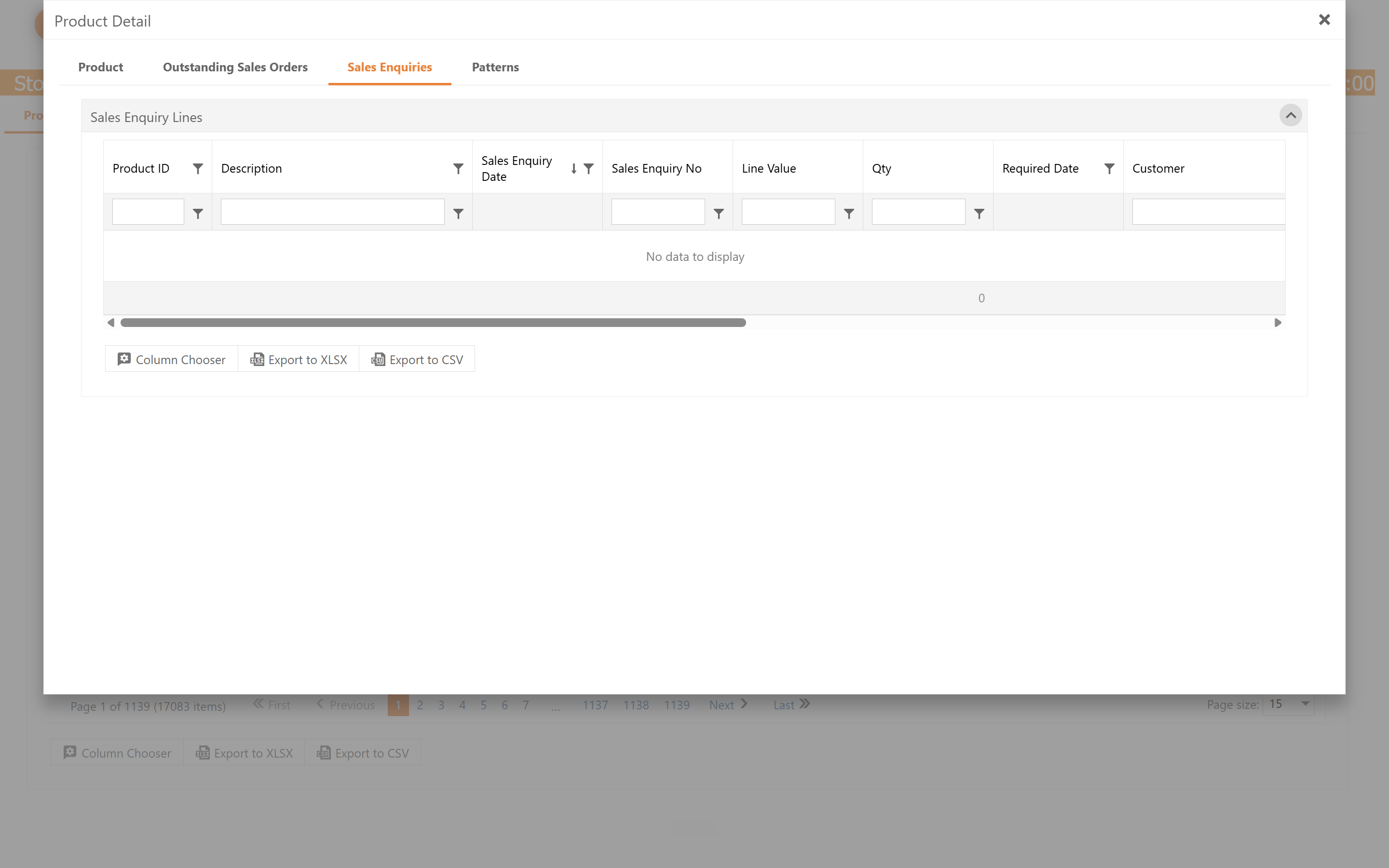
Task: Go to page 7 in background pager
Action: [x=526, y=705]
